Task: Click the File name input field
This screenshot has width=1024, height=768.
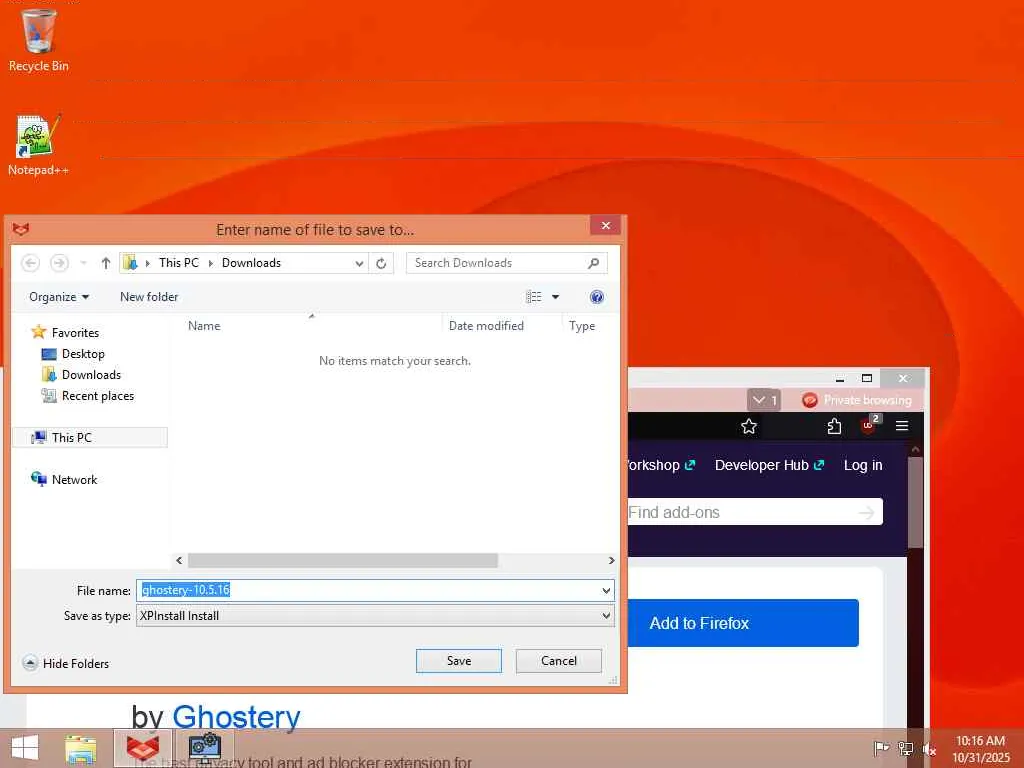Action: 369,590
